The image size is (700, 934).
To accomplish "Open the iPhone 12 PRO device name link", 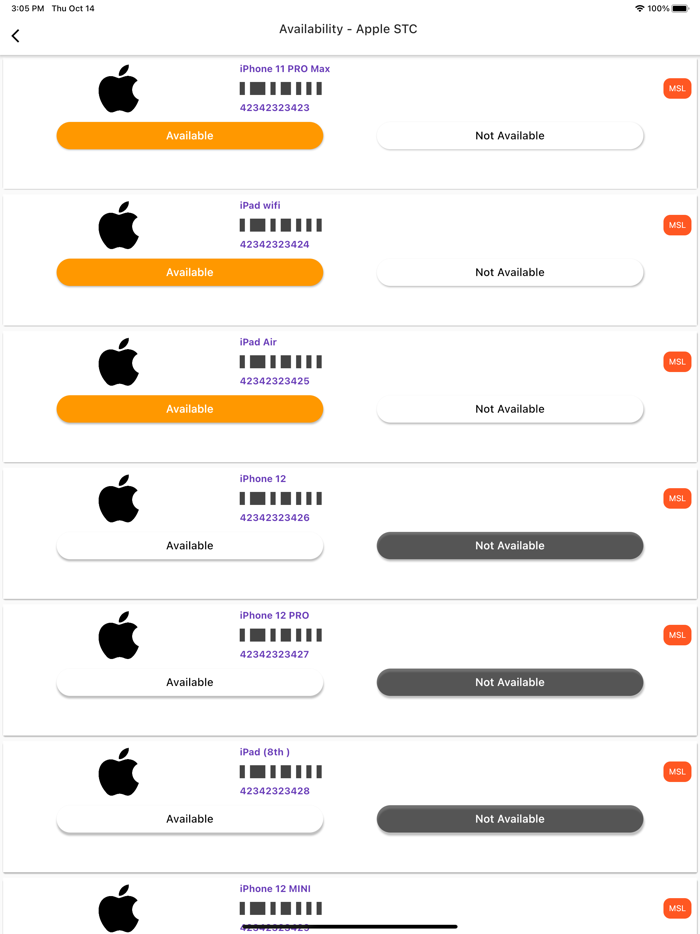I will [x=274, y=615].
